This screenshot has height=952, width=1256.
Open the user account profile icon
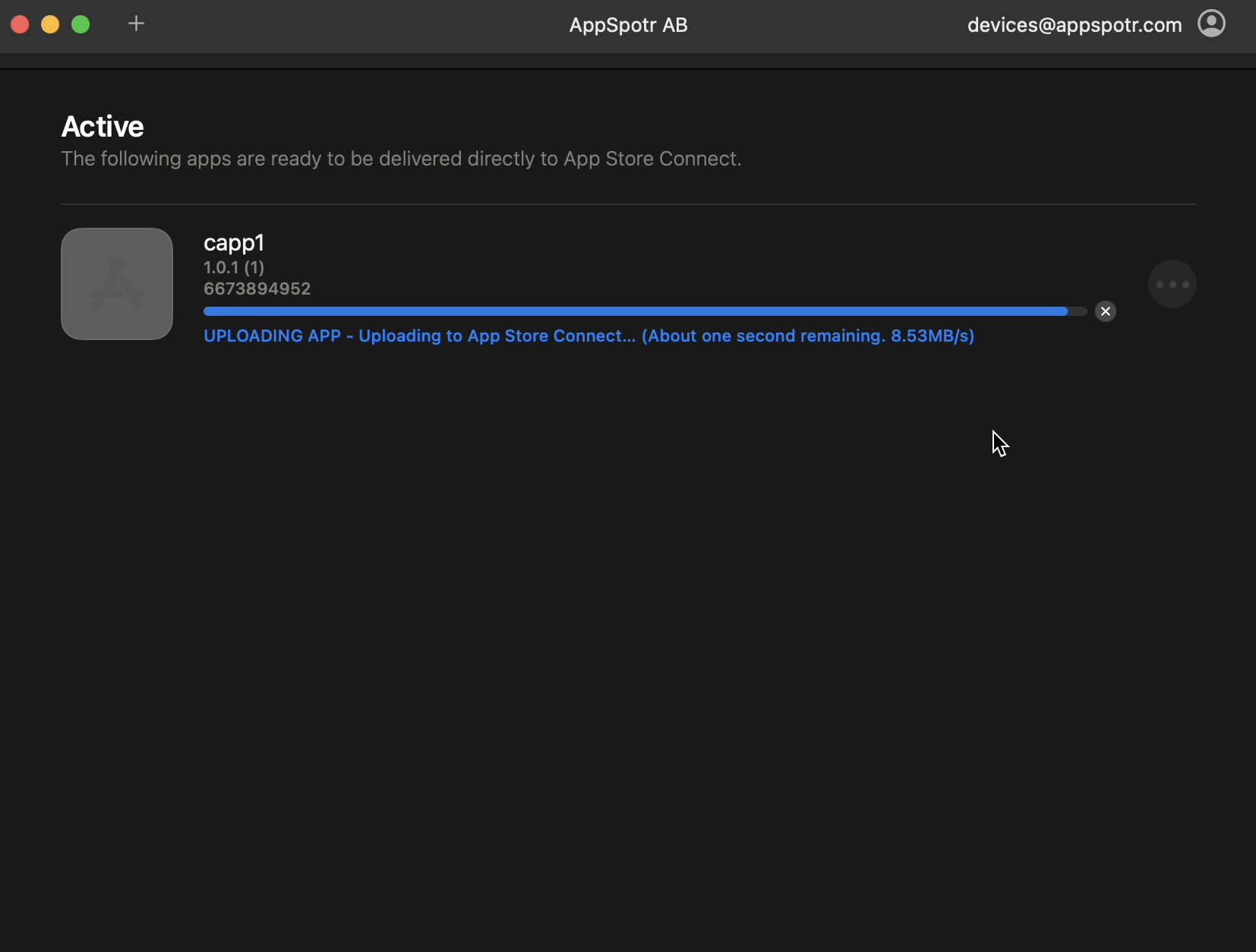(x=1211, y=24)
